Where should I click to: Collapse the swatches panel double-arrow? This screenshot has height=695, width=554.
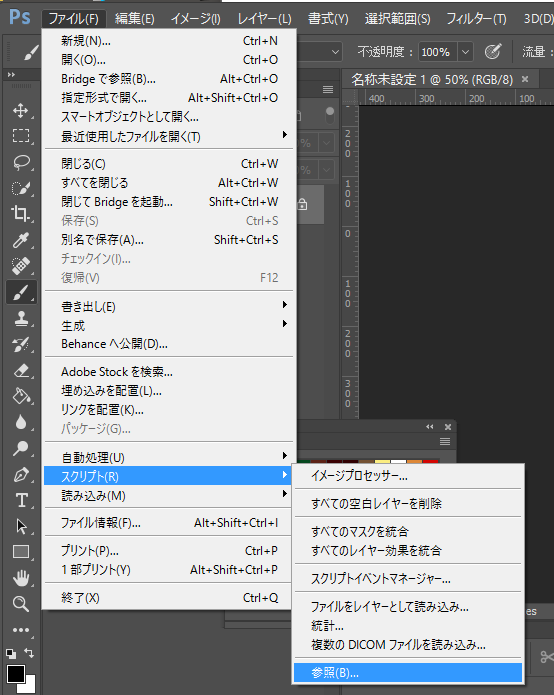click(x=429, y=426)
